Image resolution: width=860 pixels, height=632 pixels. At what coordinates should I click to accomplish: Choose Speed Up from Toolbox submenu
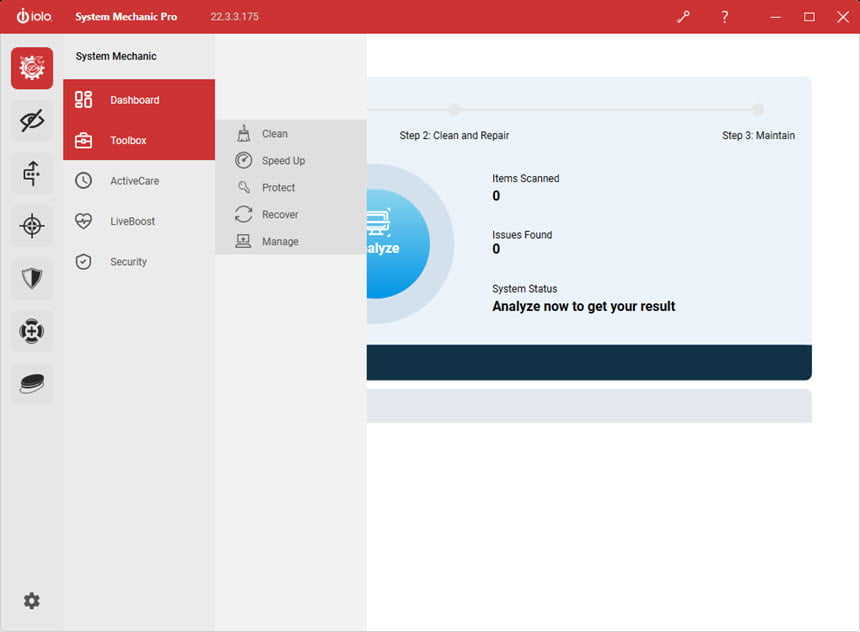click(291, 160)
